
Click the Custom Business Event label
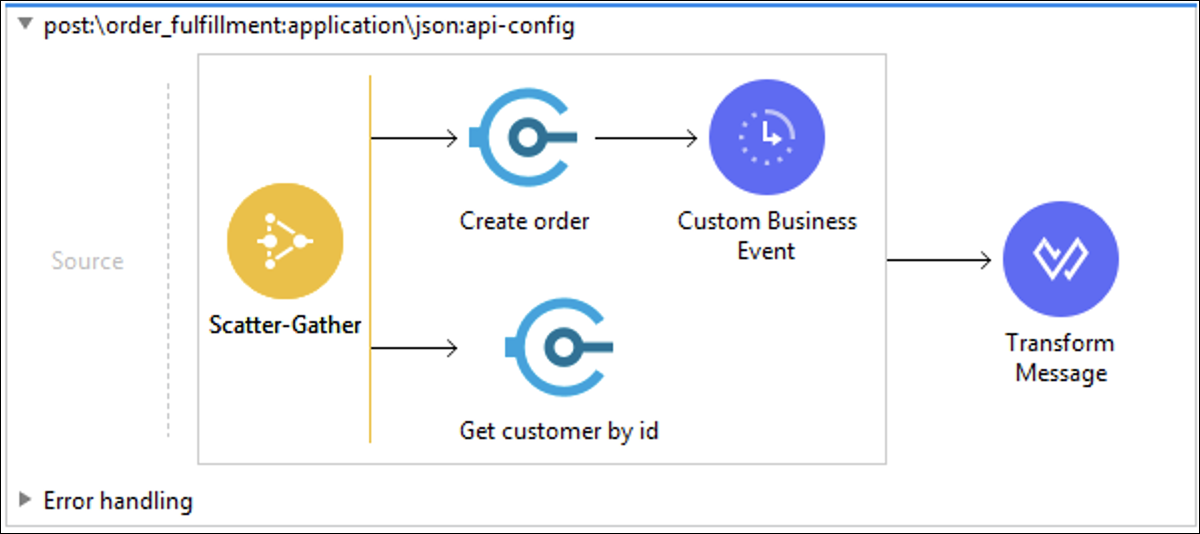coord(767,236)
